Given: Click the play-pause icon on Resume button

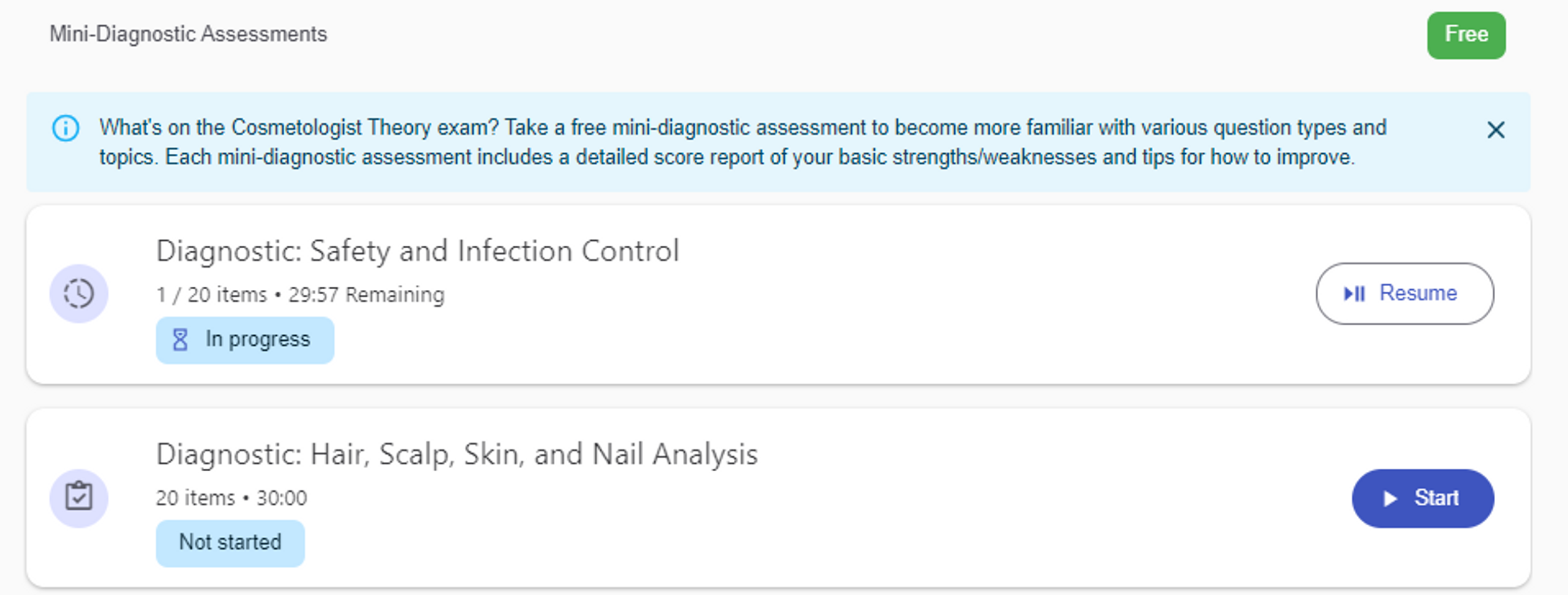Looking at the screenshot, I should point(1354,294).
